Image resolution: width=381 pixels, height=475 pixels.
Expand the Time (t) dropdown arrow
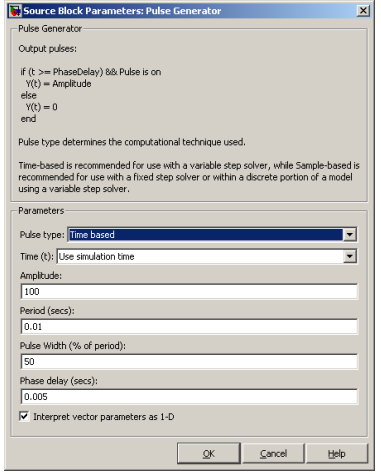point(350,256)
